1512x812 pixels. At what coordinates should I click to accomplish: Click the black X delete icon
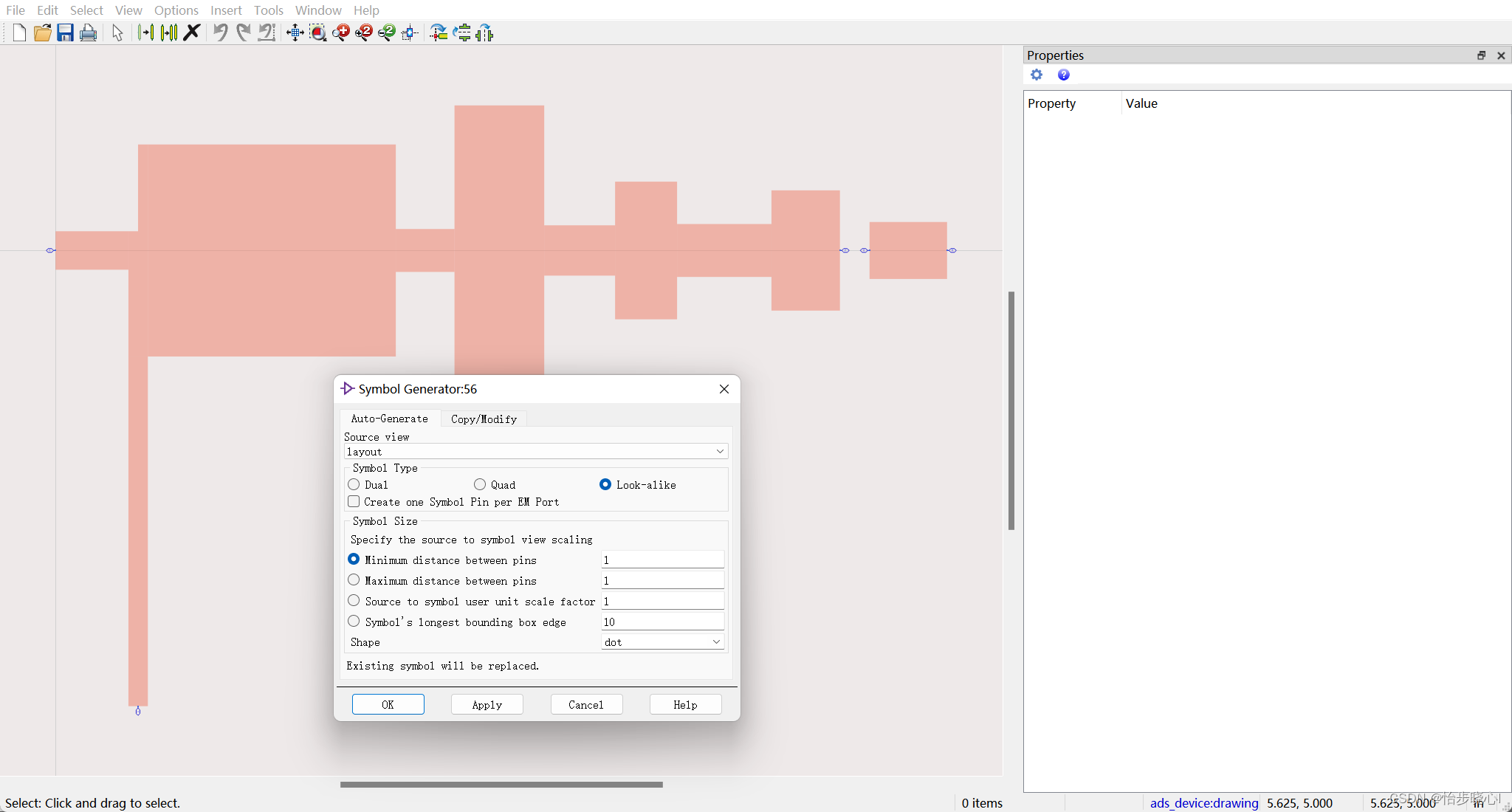192,32
